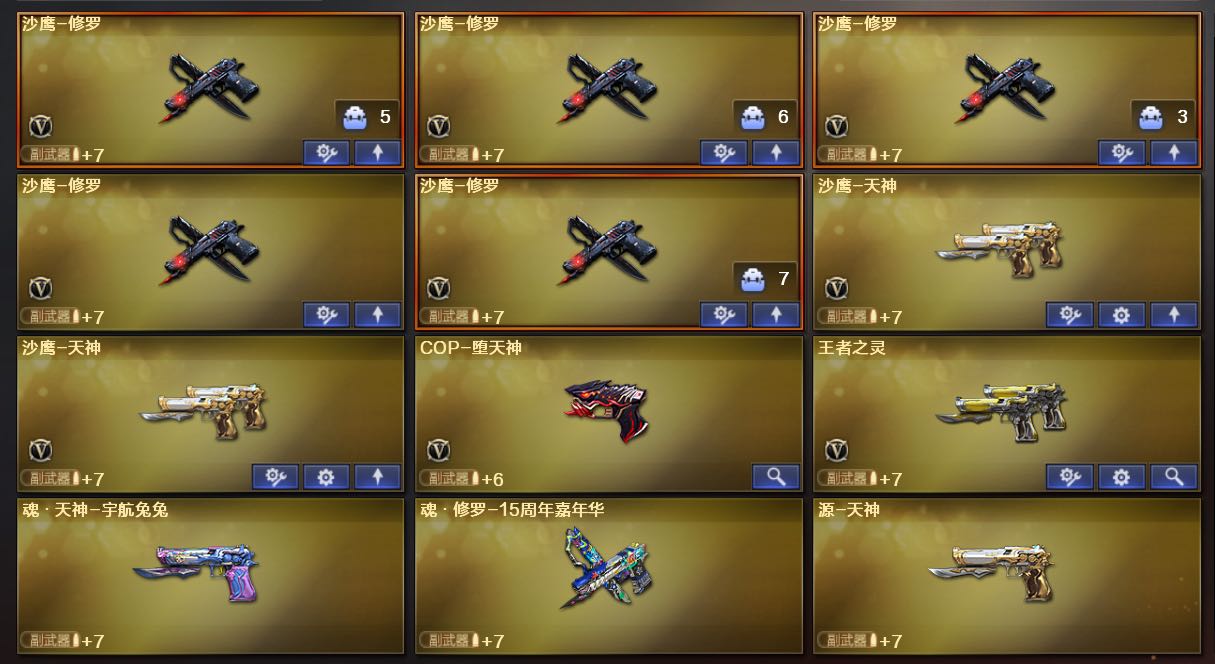Click upgrade arrow on 沙鹰-修罗 with bag count 3
This screenshot has height=664, width=1215.
point(1173,153)
